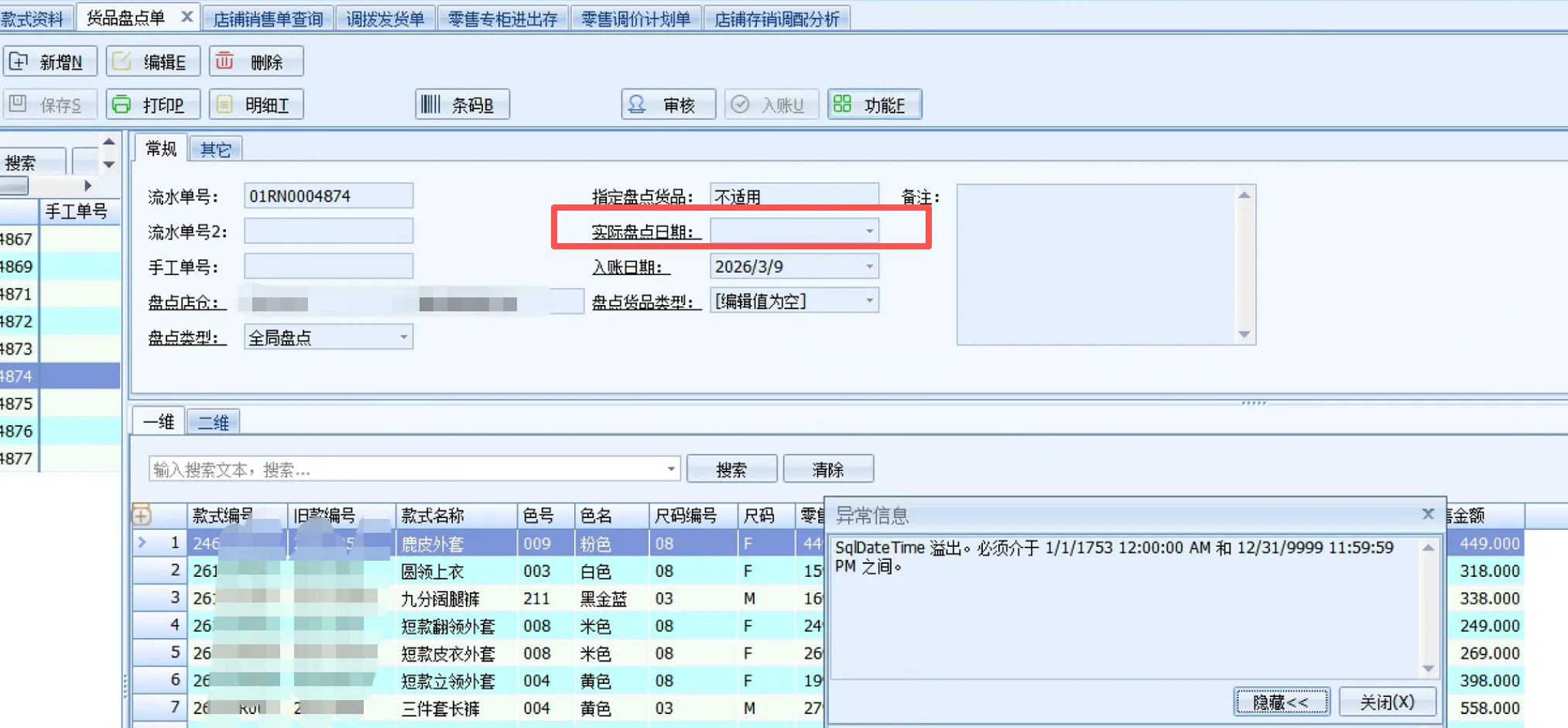Click the 删除 trash can icon
Viewport: 1568px width, 728px height.
tap(224, 61)
